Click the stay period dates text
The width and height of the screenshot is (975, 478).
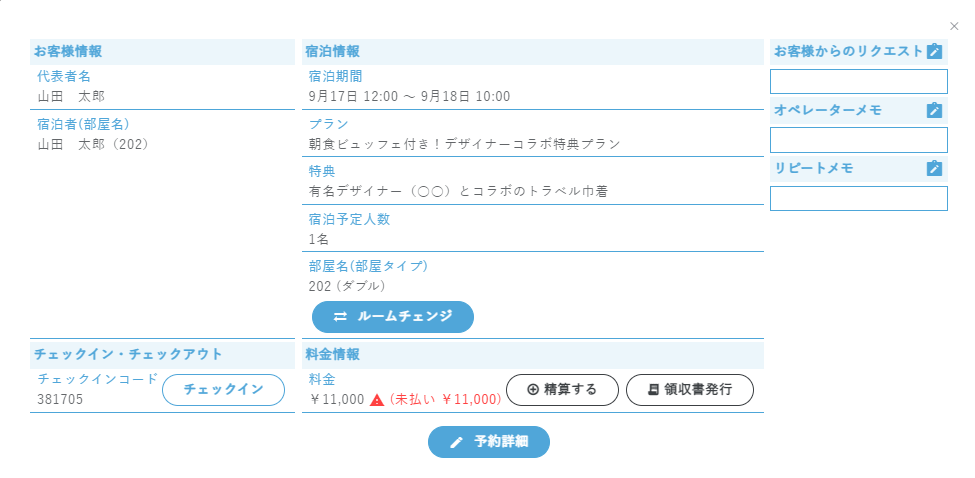pyautogui.click(x=409, y=97)
